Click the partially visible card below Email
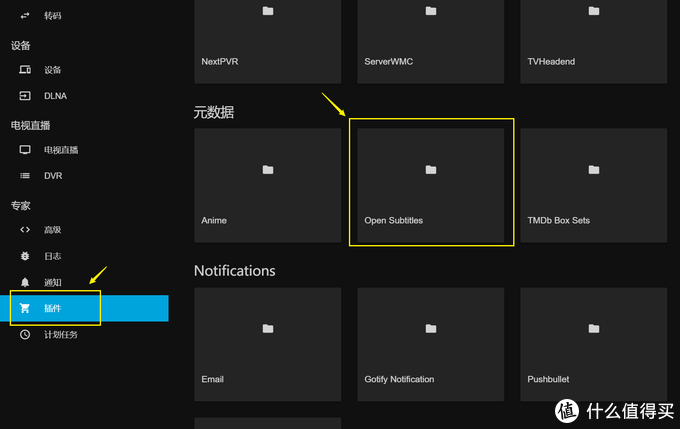Viewport: 680px width, 429px height. [267, 423]
